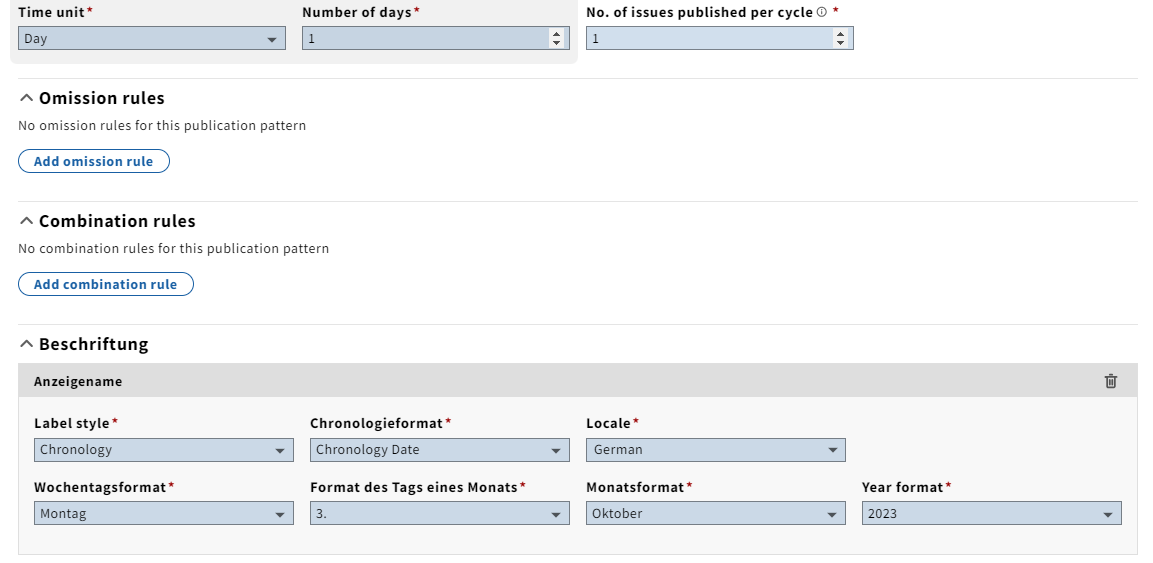Viewport: 1153px width, 563px height.
Task: Open the Year format dropdown
Action: [992, 514]
